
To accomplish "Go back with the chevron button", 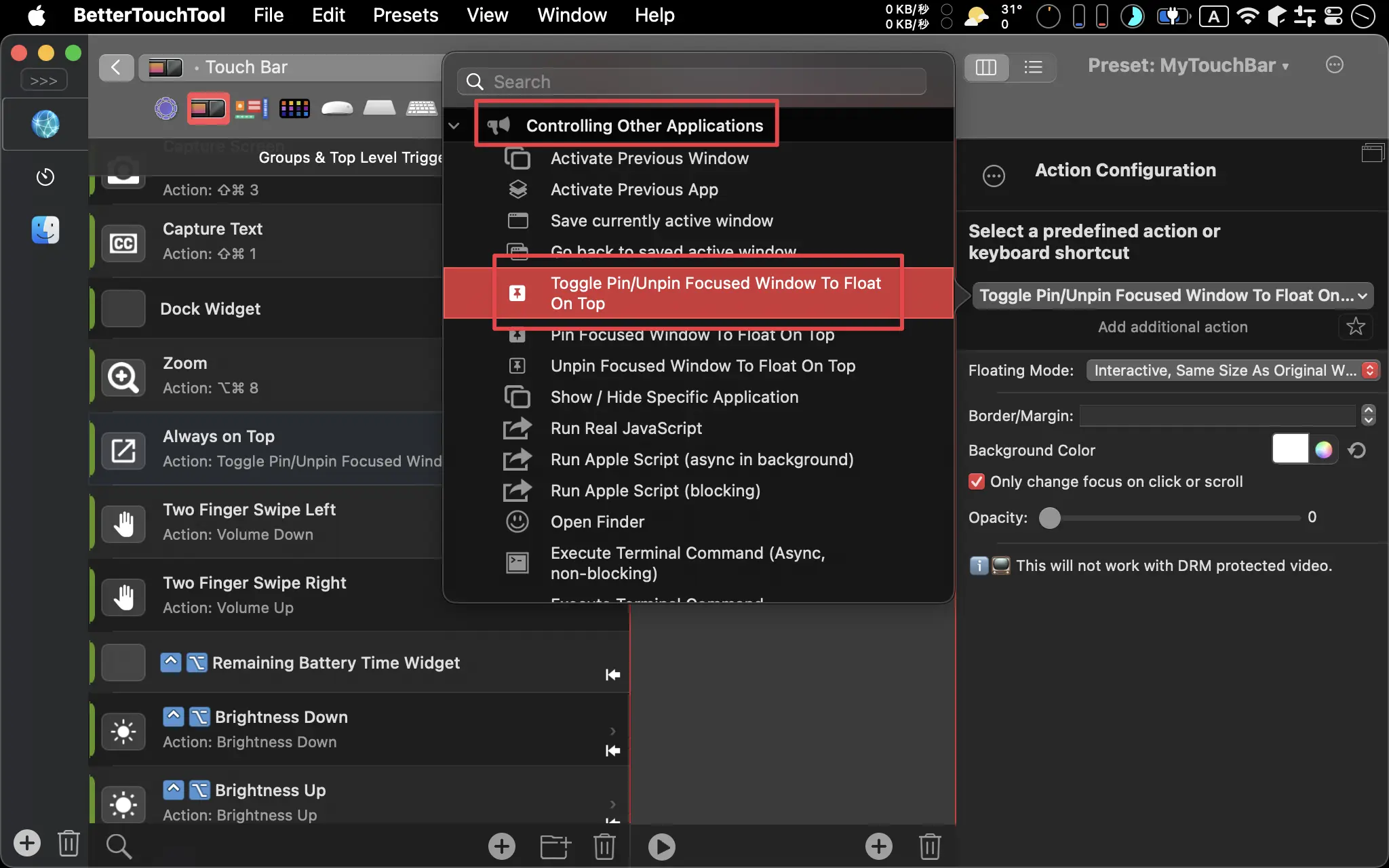I will [116, 67].
